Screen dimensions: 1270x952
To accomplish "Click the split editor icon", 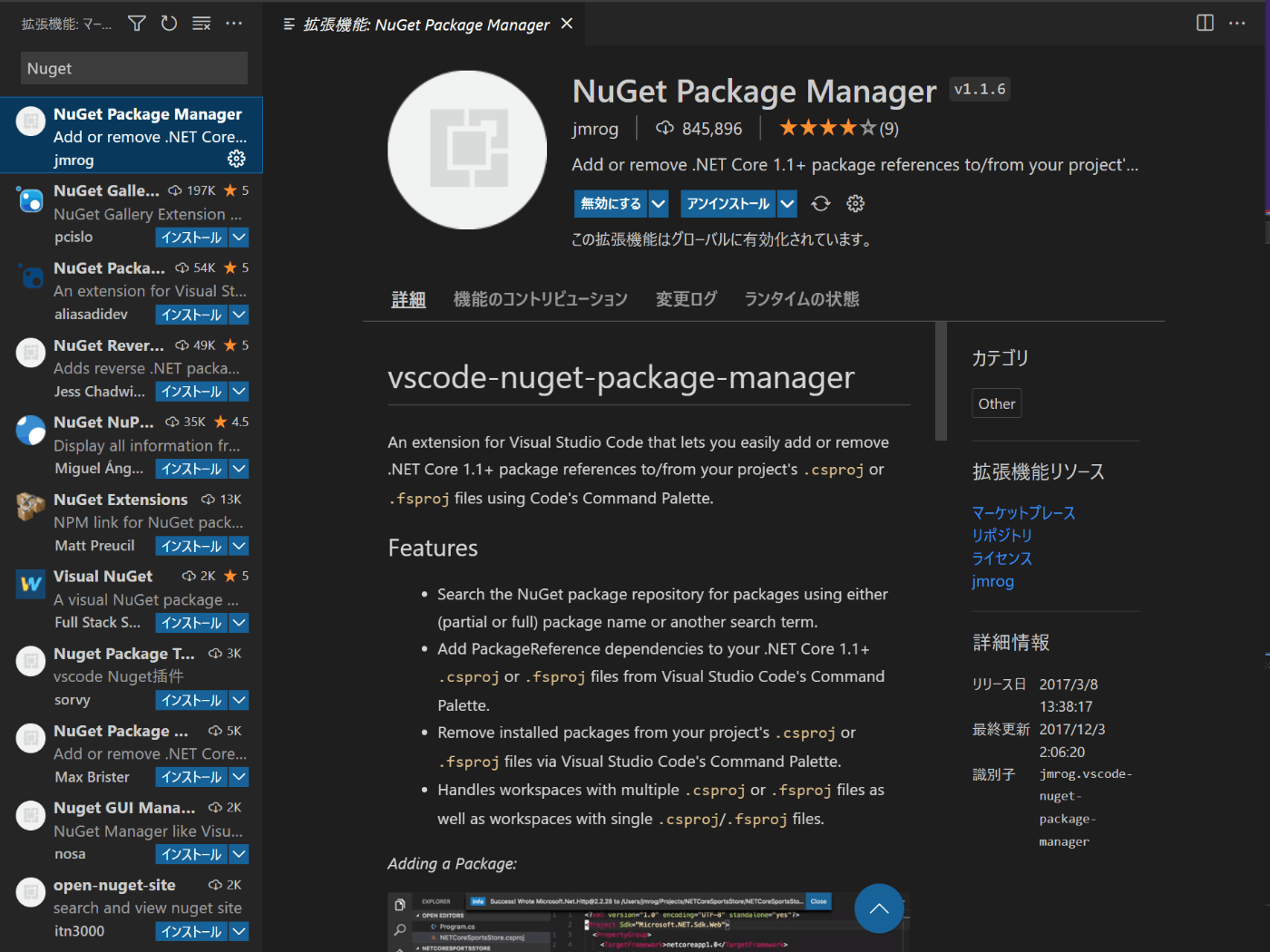I will [1205, 23].
